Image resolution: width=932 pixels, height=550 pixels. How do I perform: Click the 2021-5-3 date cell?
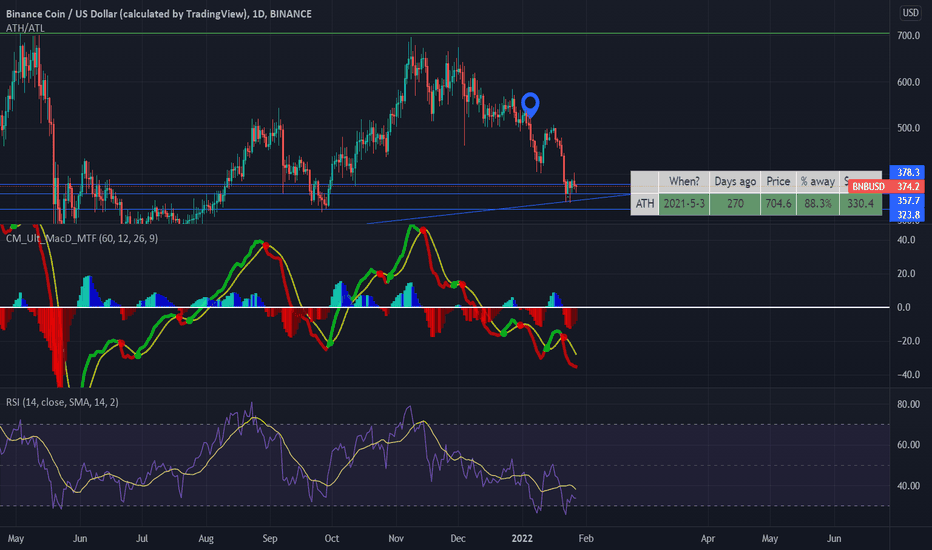tap(684, 204)
